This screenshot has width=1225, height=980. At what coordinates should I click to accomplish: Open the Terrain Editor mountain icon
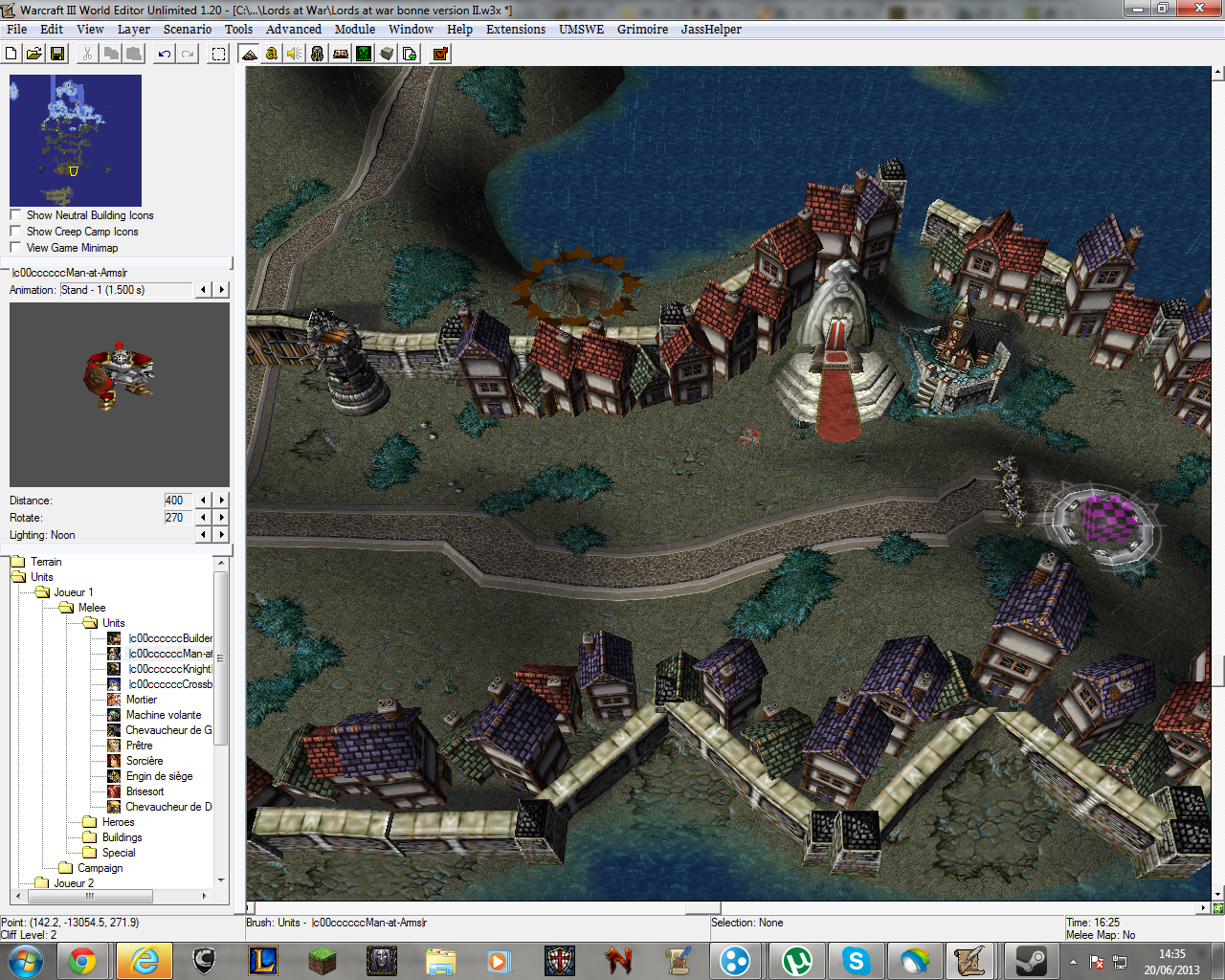[x=249, y=54]
